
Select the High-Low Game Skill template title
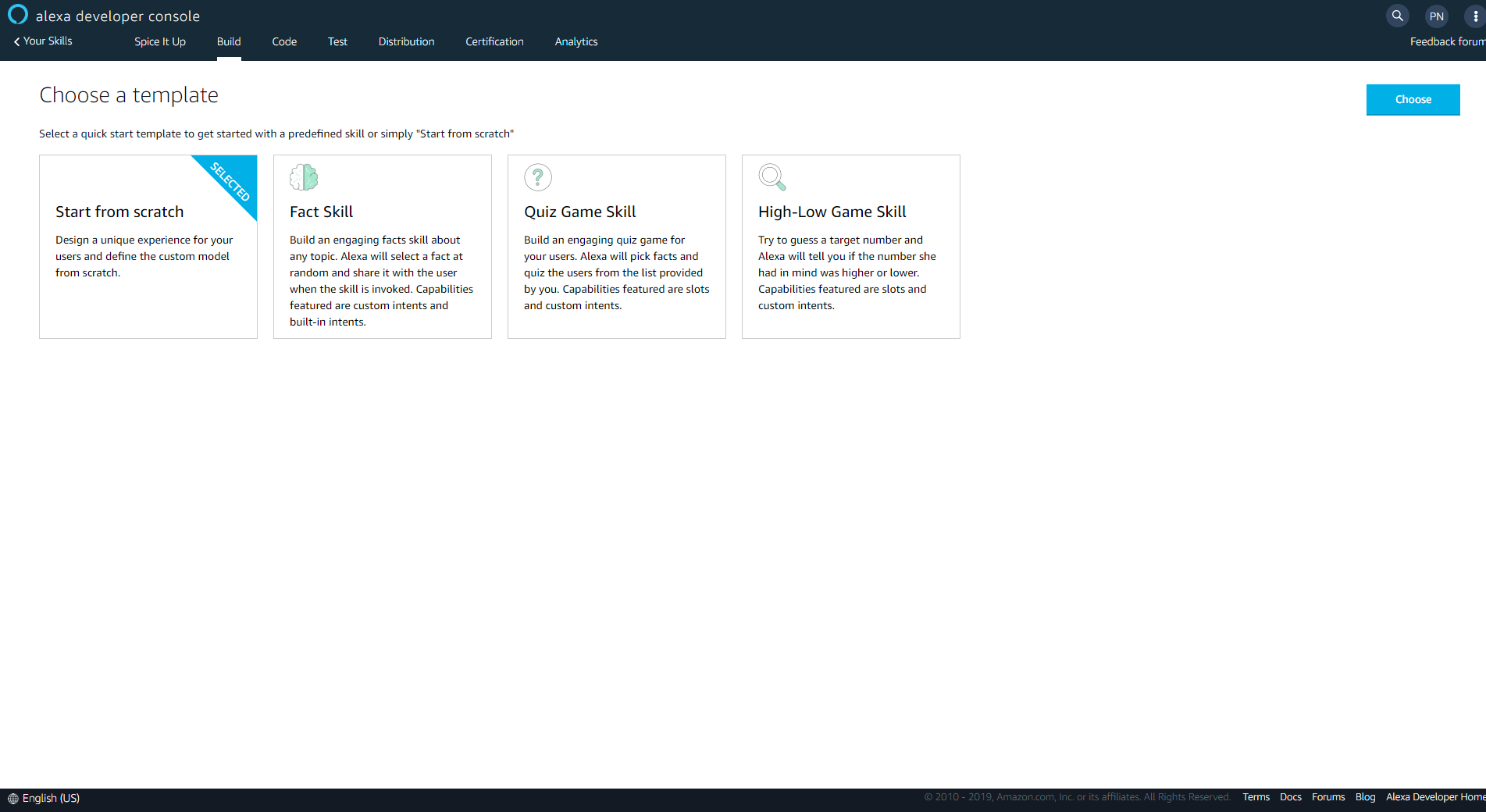pyautogui.click(x=832, y=212)
